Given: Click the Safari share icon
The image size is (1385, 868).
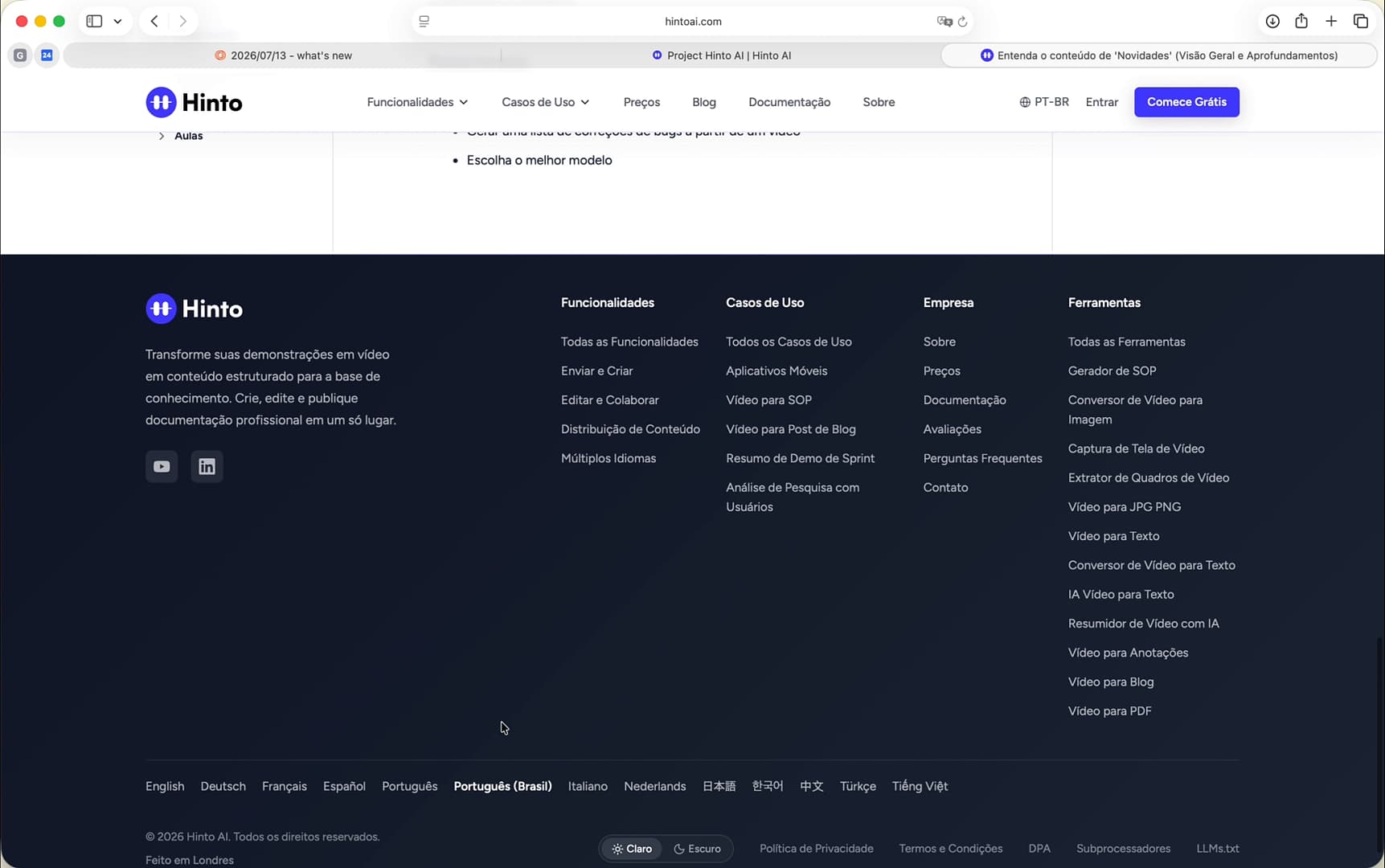Looking at the screenshot, I should click(x=1301, y=22).
